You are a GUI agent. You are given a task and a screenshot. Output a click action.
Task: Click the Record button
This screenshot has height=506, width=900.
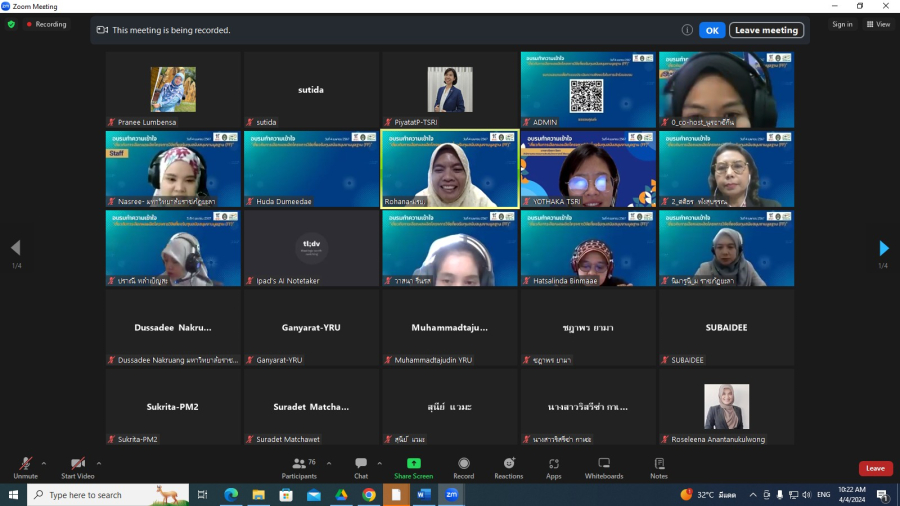(464, 468)
